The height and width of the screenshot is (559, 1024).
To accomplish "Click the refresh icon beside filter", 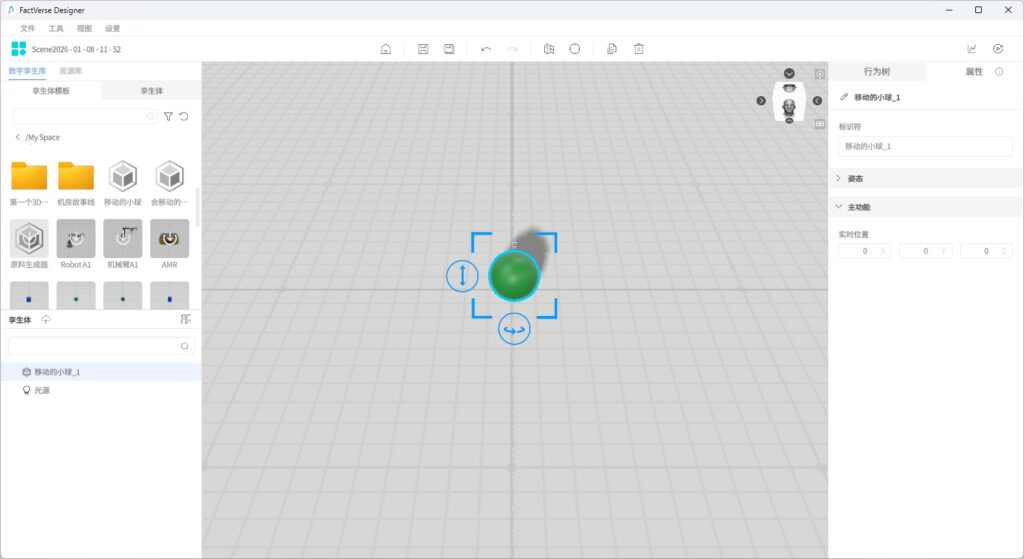I will tap(184, 117).
